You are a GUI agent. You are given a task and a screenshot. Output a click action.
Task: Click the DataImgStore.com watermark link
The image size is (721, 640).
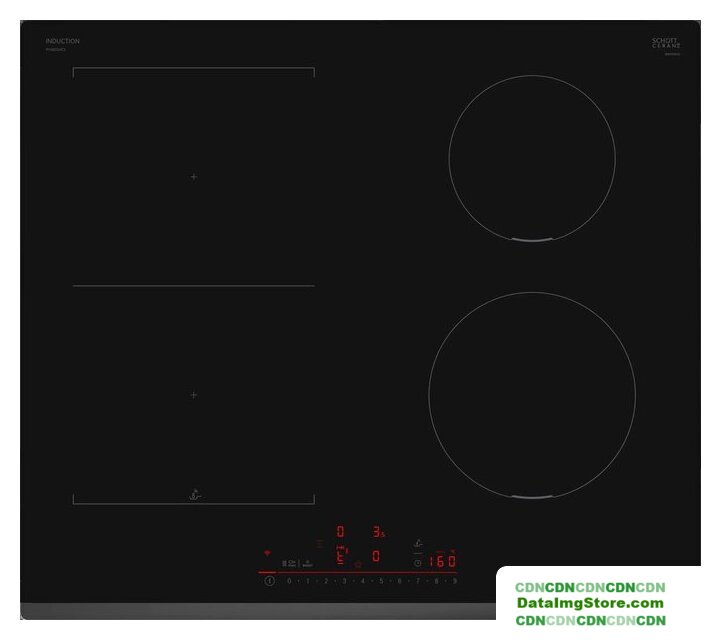click(590, 603)
